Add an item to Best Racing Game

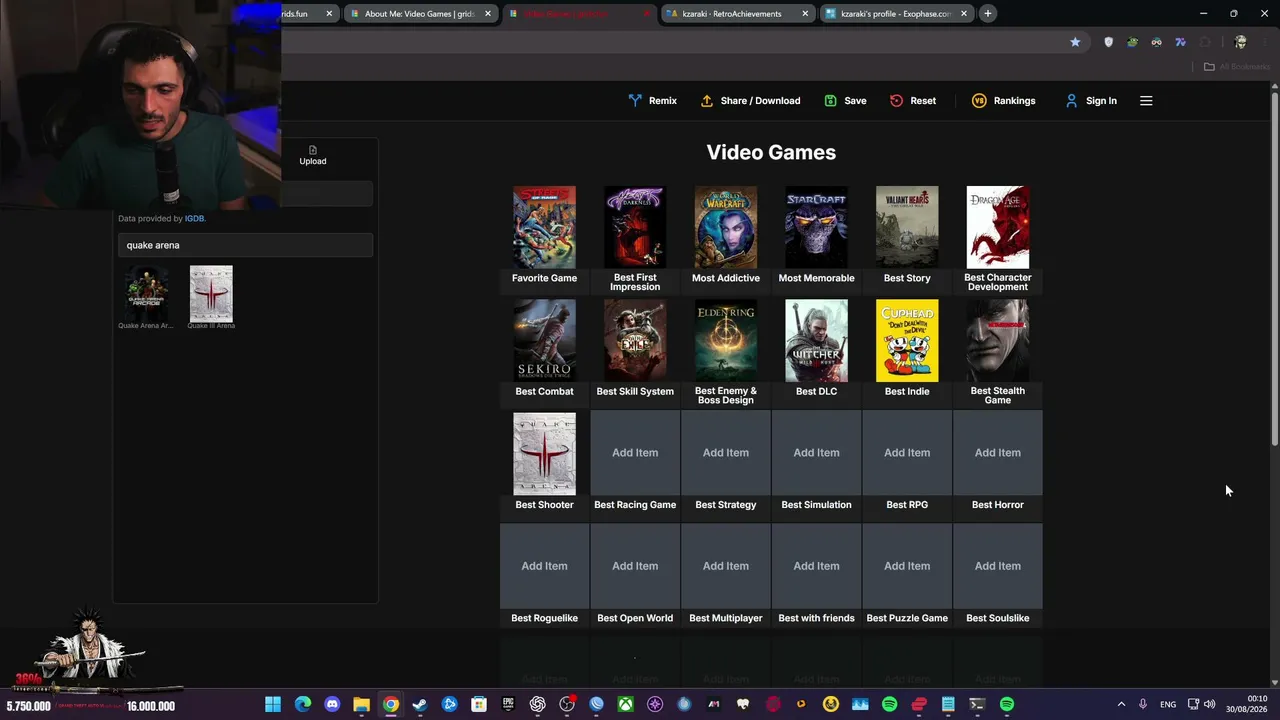tap(635, 453)
